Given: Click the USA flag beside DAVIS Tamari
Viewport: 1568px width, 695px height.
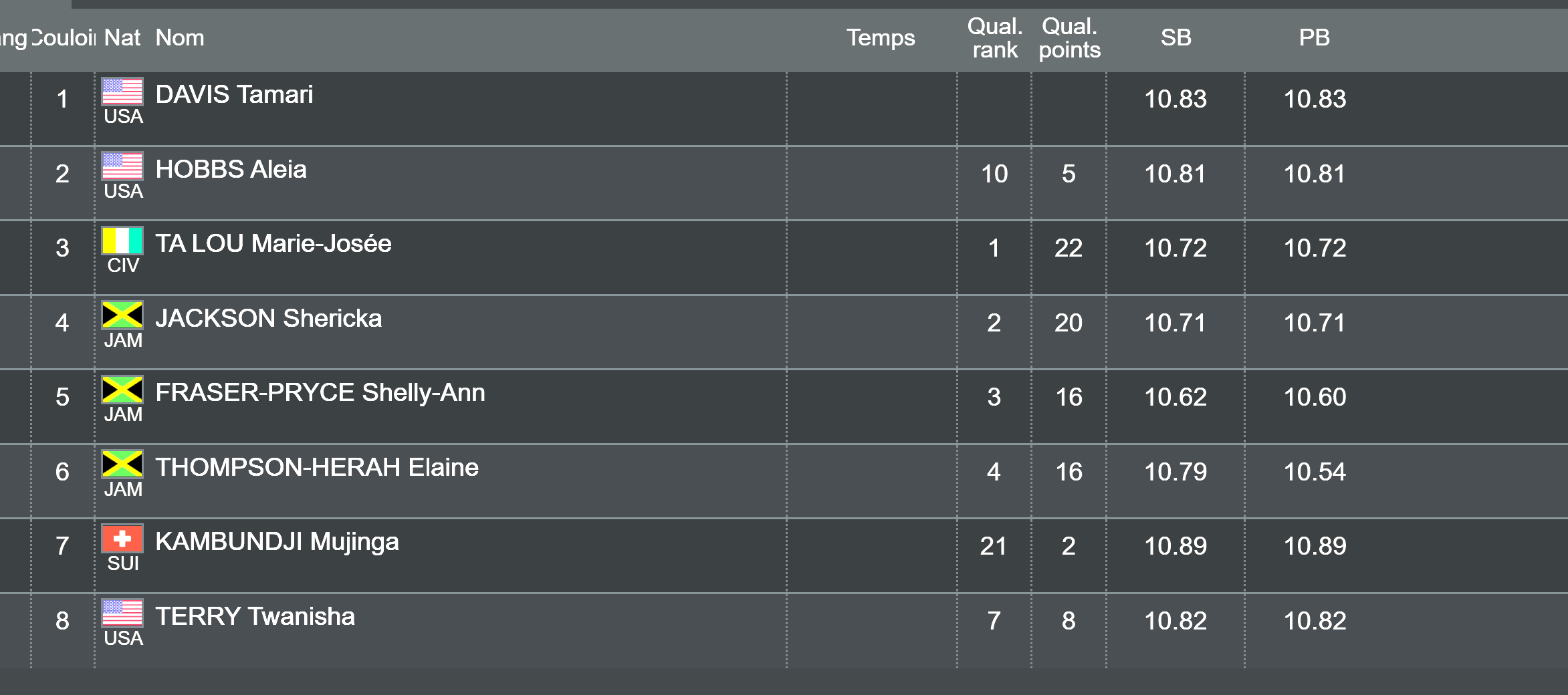Looking at the screenshot, I should point(122,92).
